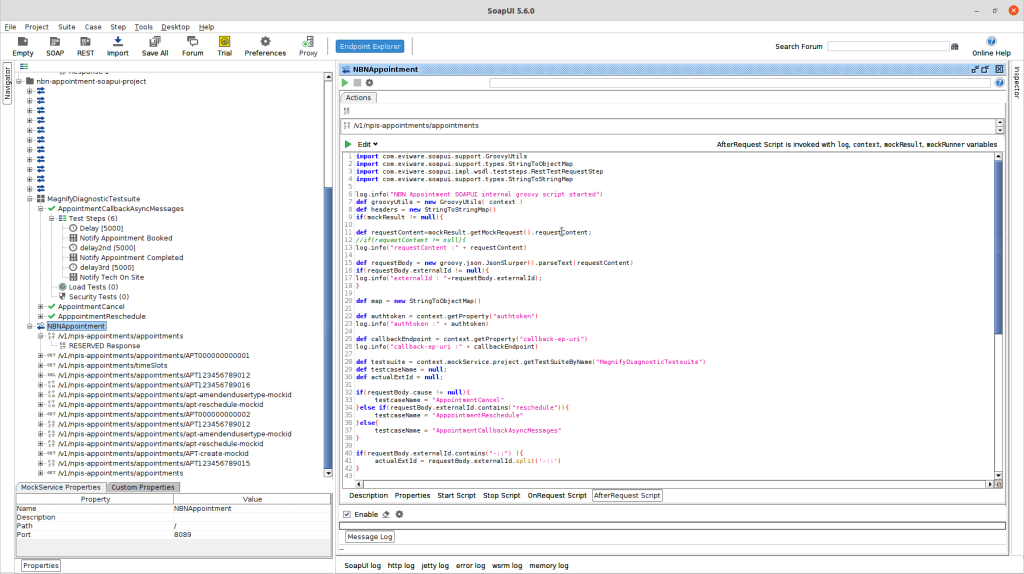The image size is (1024, 574).
Task: Open mock service options gear icon
Action: point(369,83)
